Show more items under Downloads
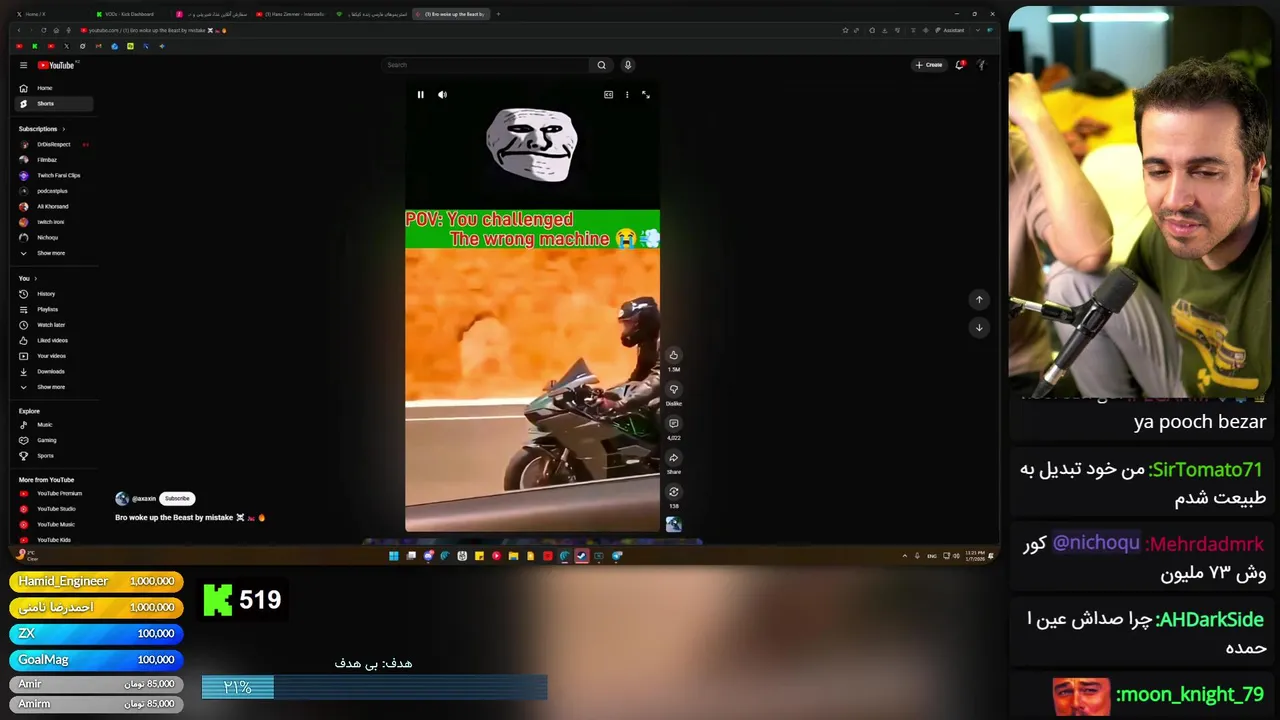 point(55,387)
